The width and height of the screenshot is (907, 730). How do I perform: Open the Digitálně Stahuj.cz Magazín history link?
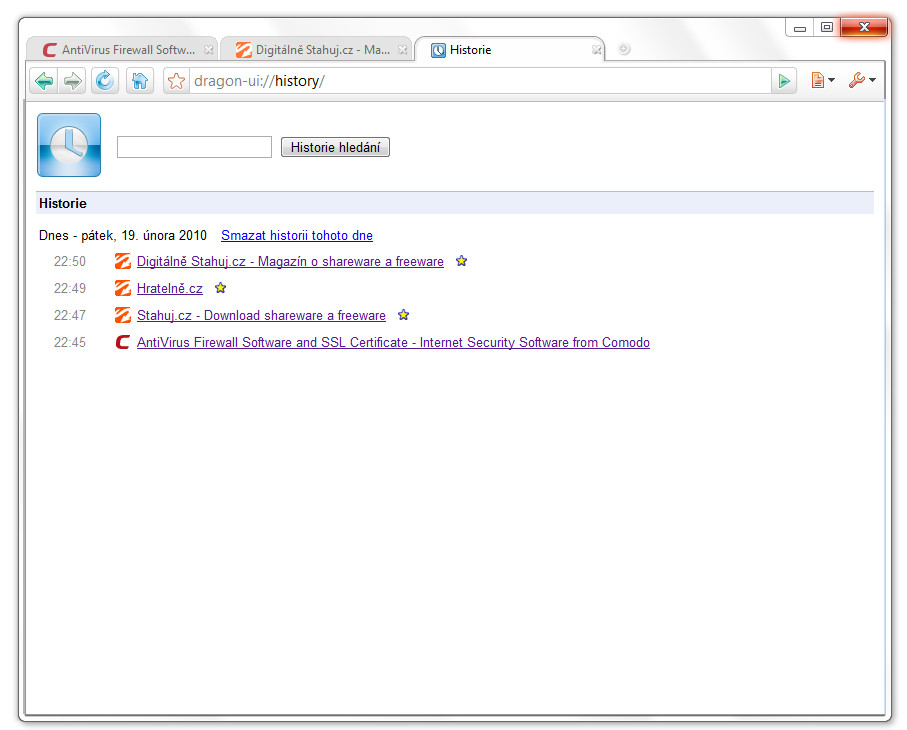[x=290, y=261]
